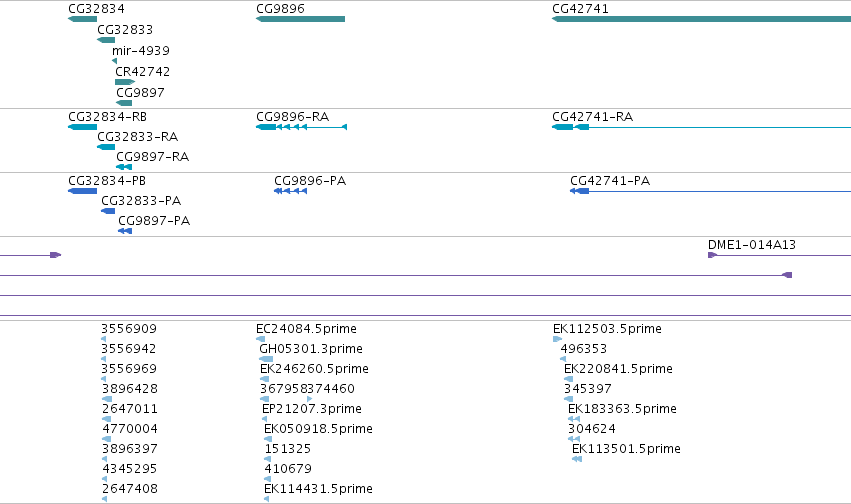The image size is (851, 504).
Task: Open the CG32833 gene label
Action: [125, 29]
